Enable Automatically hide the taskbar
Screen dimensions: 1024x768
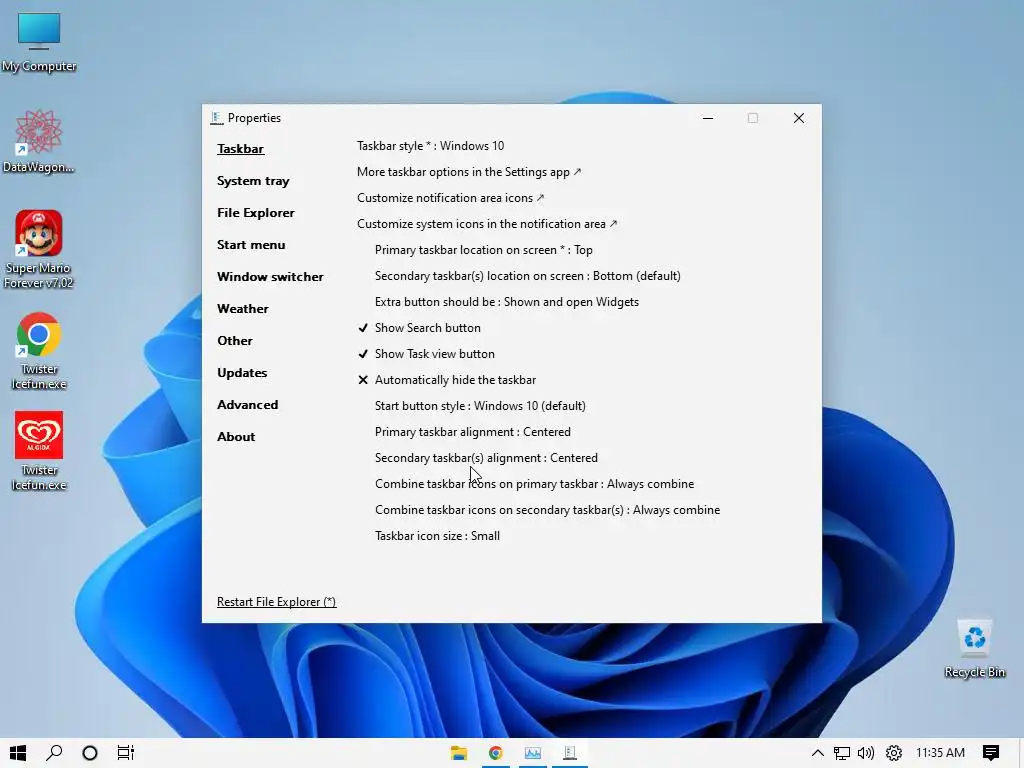click(447, 380)
